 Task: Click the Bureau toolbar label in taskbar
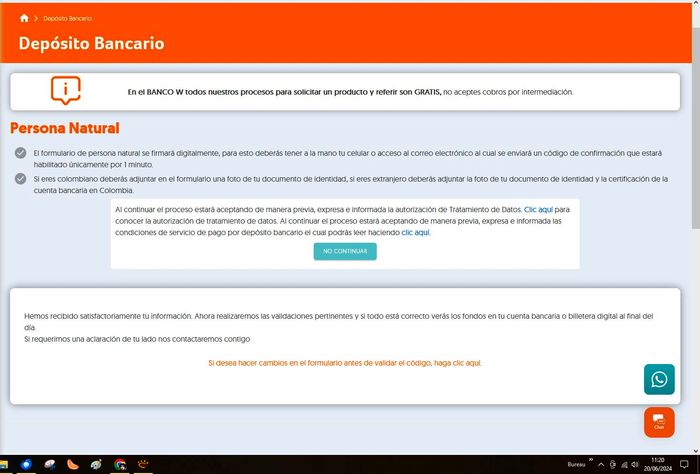tap(576, 465)
